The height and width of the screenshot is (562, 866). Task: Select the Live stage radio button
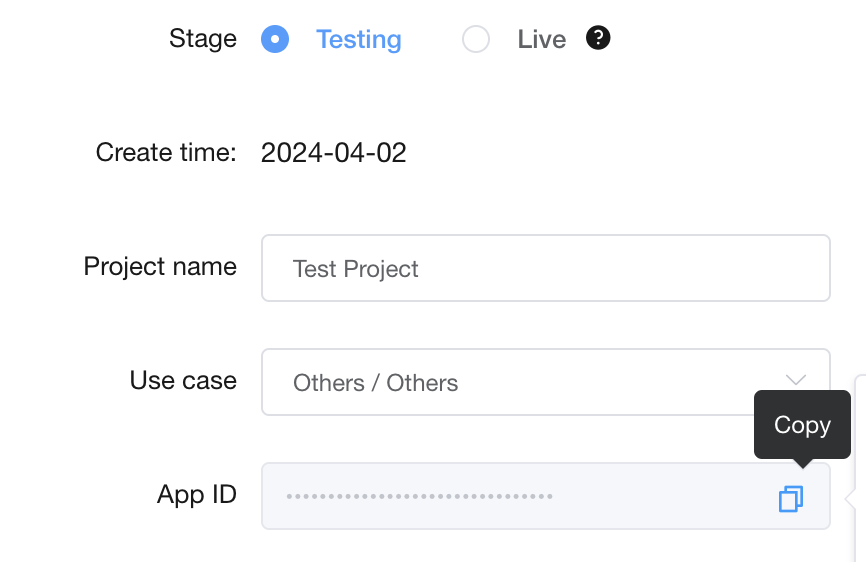[x=476, y=40]
